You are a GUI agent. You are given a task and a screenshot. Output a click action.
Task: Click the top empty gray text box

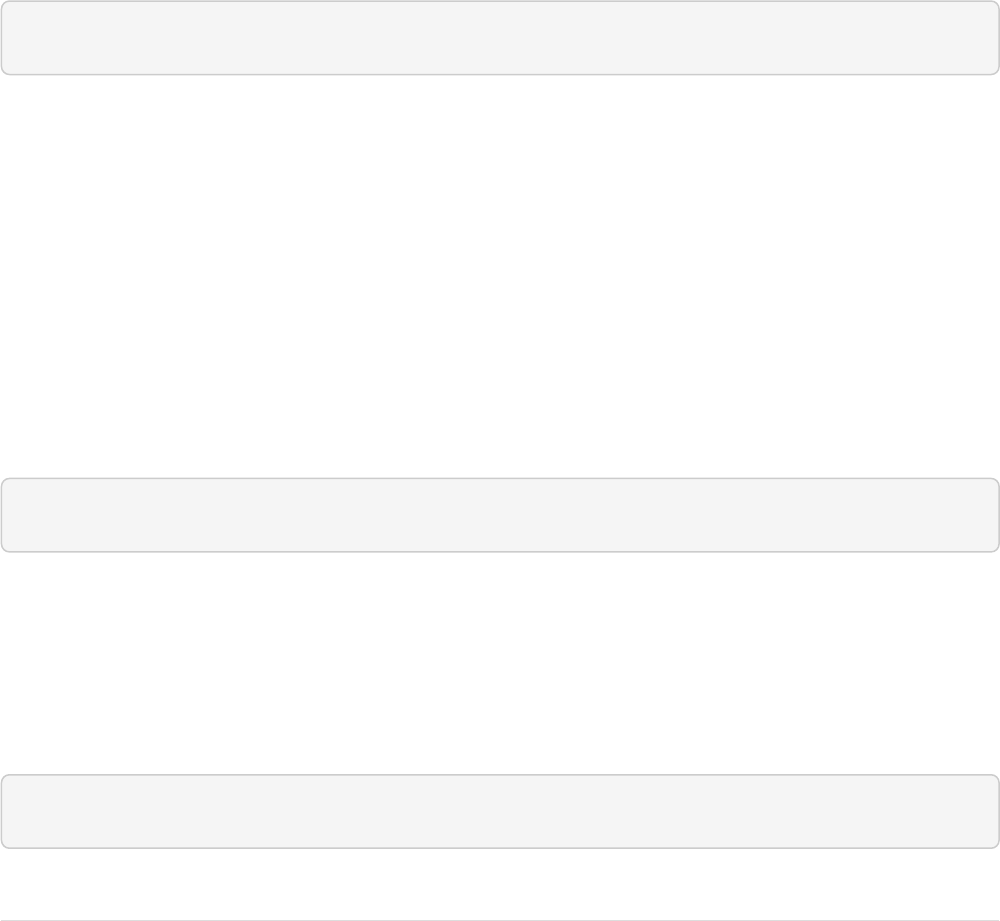[500, 38]
